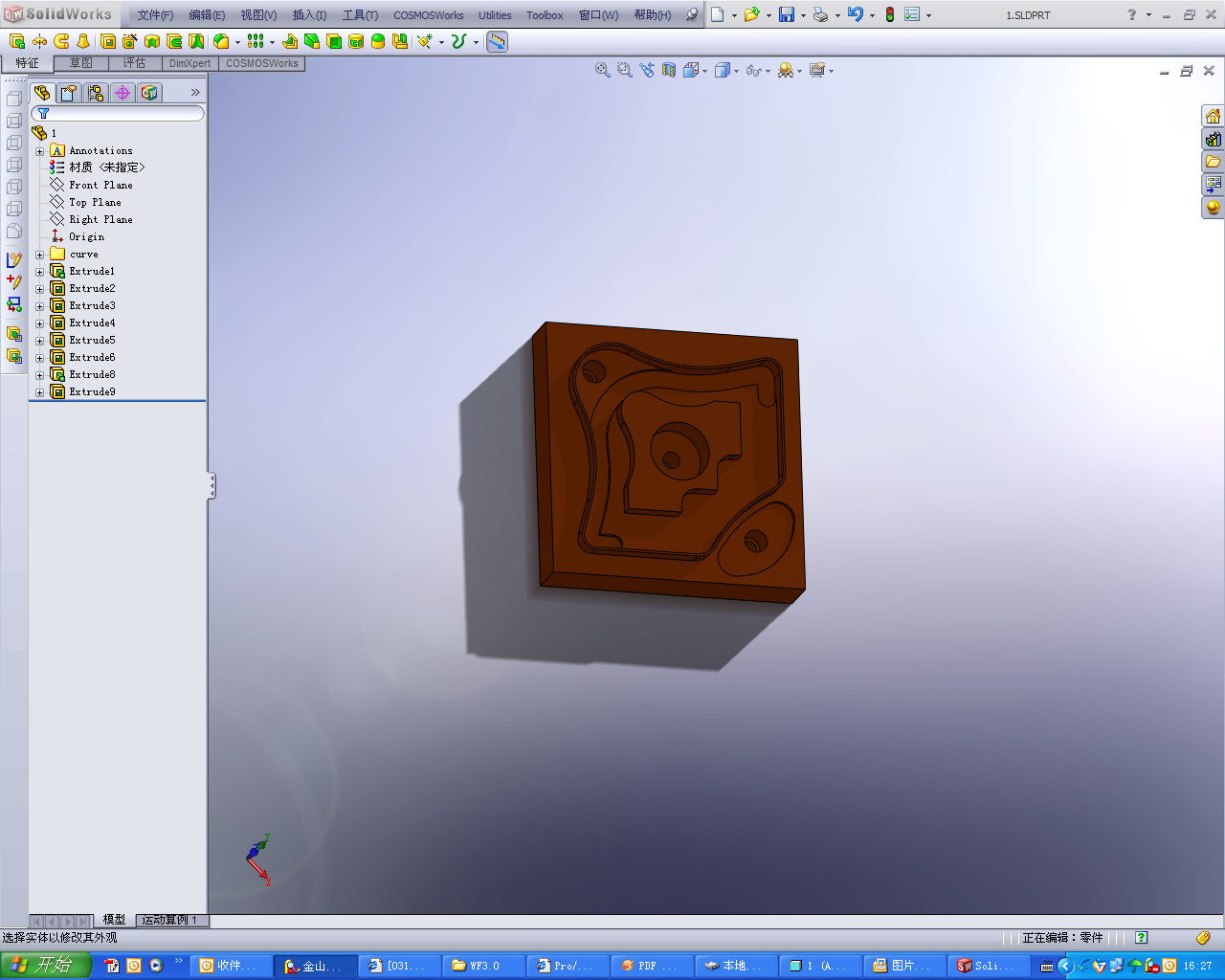Click the Extruded Boss/Base tool icon

(17, 41)
